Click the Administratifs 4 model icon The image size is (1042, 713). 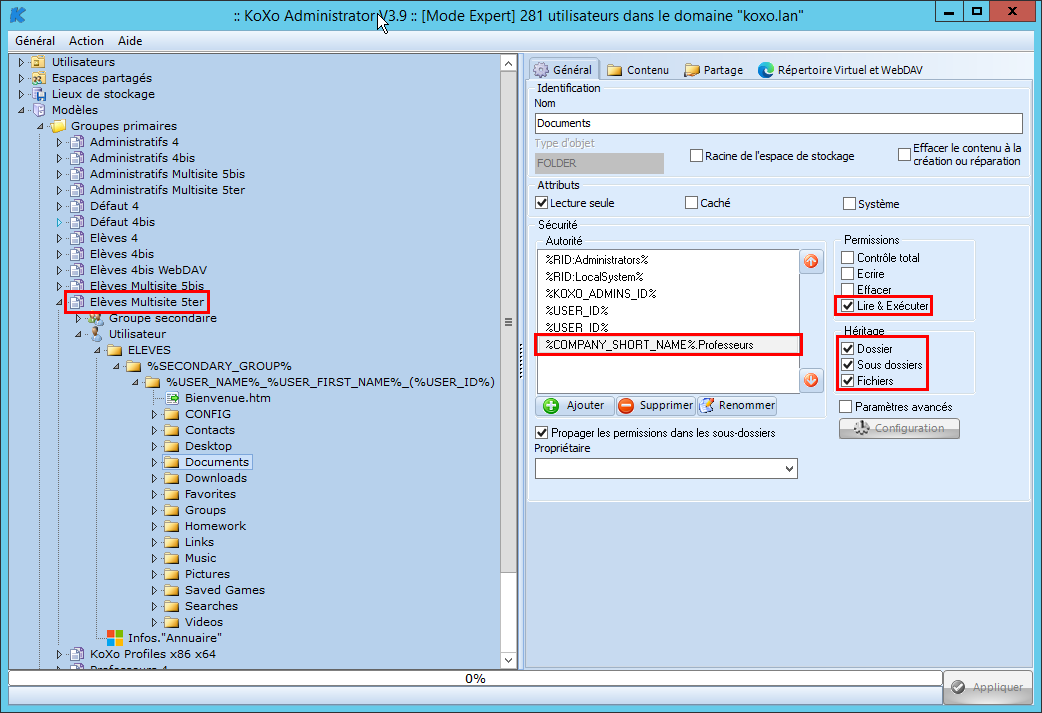77,142
